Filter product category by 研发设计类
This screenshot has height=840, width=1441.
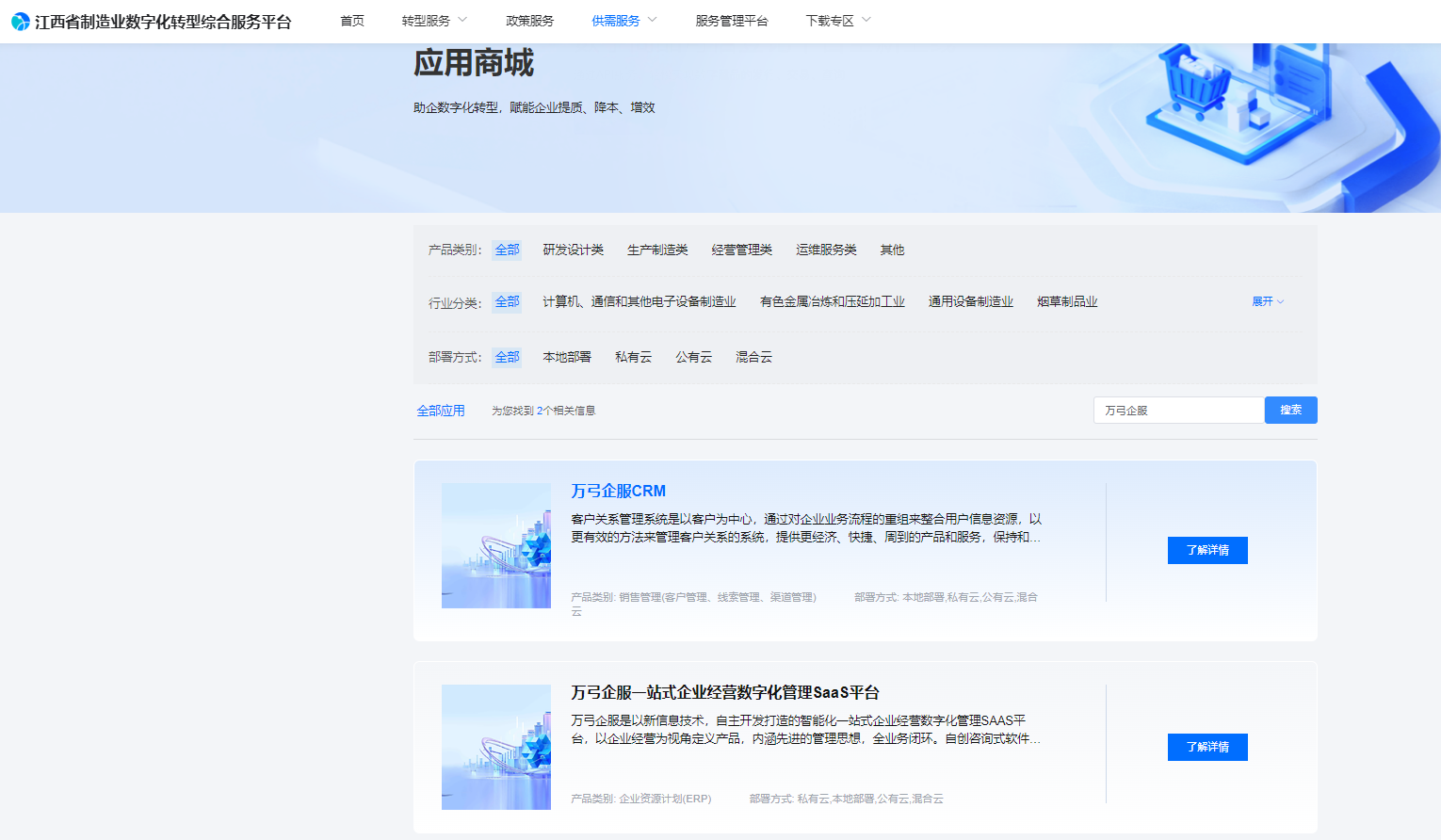573,250
